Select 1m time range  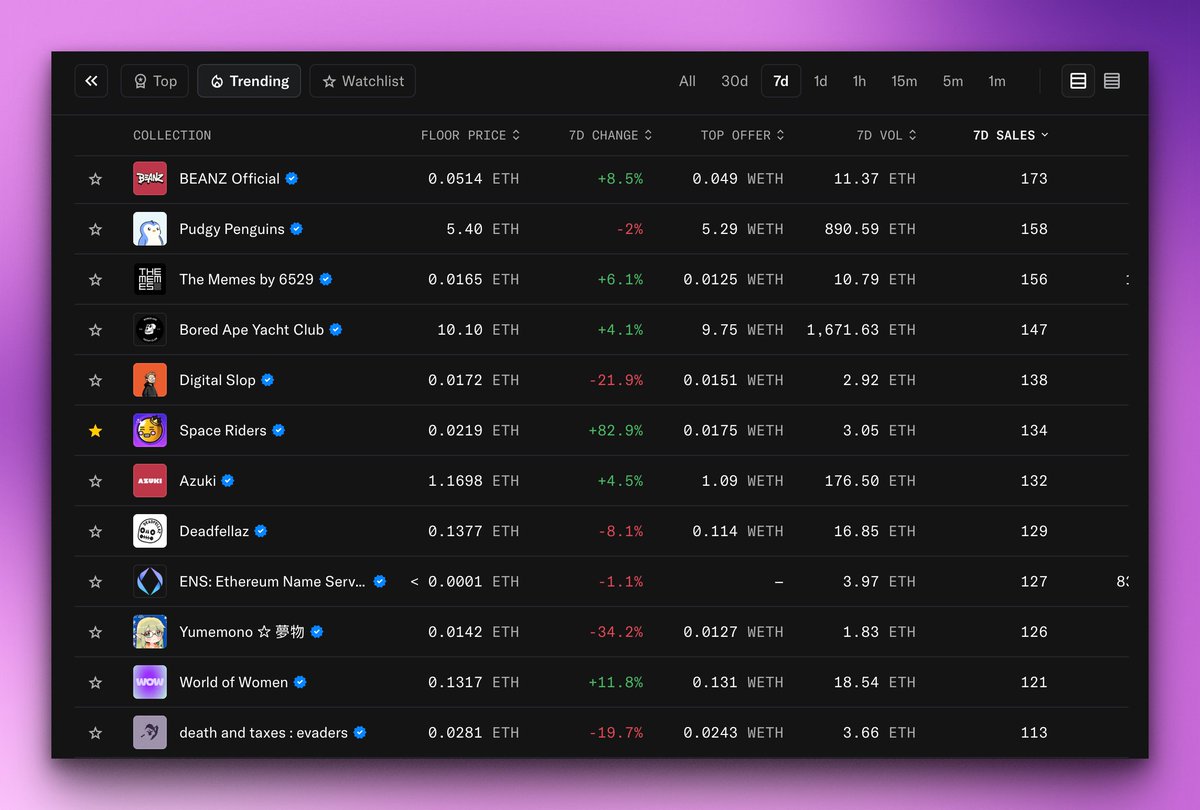coord(996,81)
